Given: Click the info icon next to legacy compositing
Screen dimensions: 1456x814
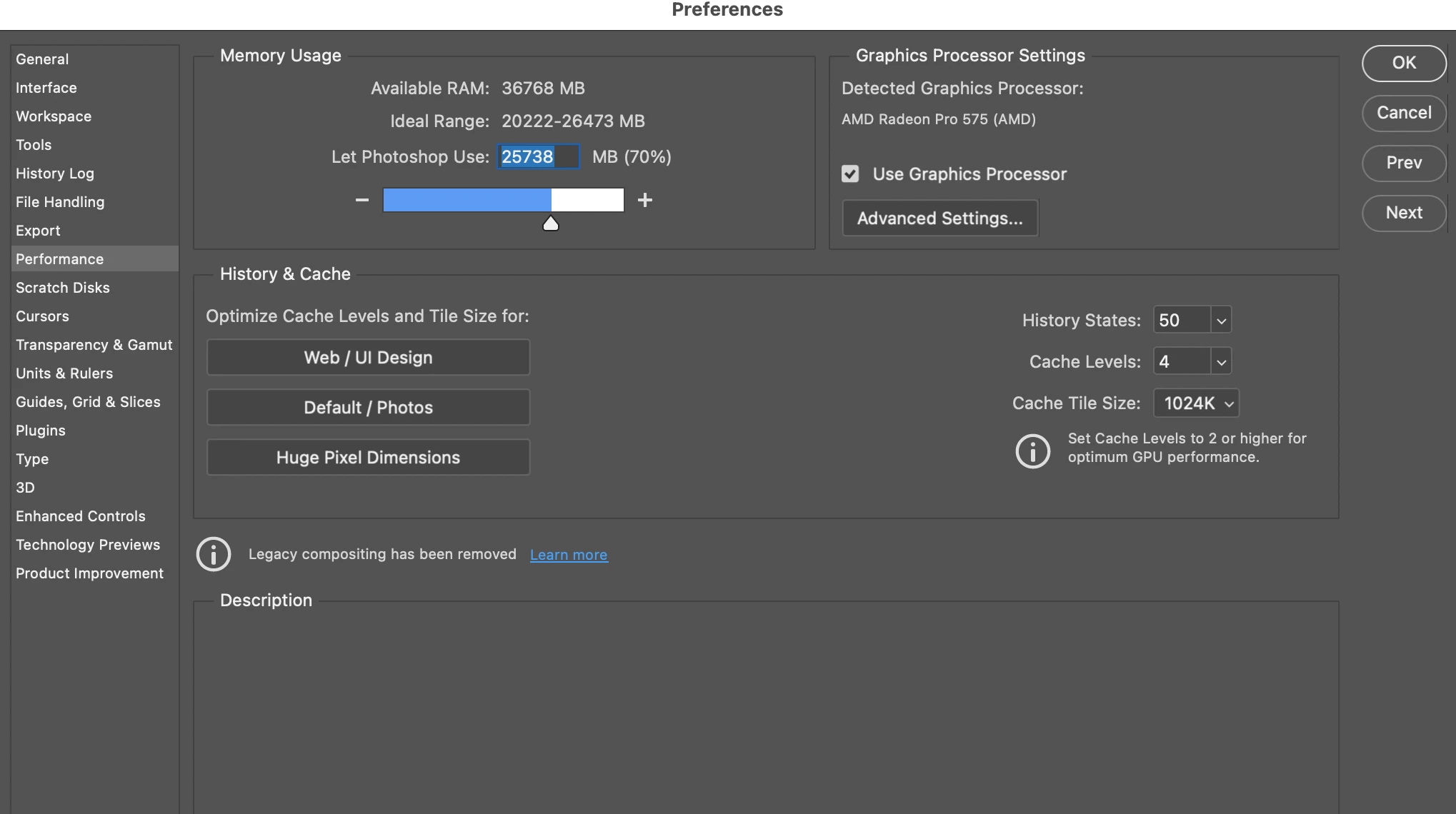Looking at the screenshot, I should 214,554.
